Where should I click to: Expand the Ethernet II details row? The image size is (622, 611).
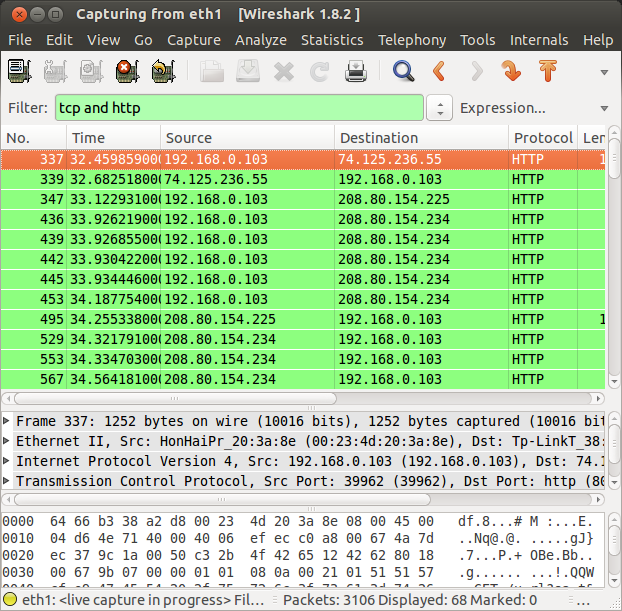click(6, 440)
